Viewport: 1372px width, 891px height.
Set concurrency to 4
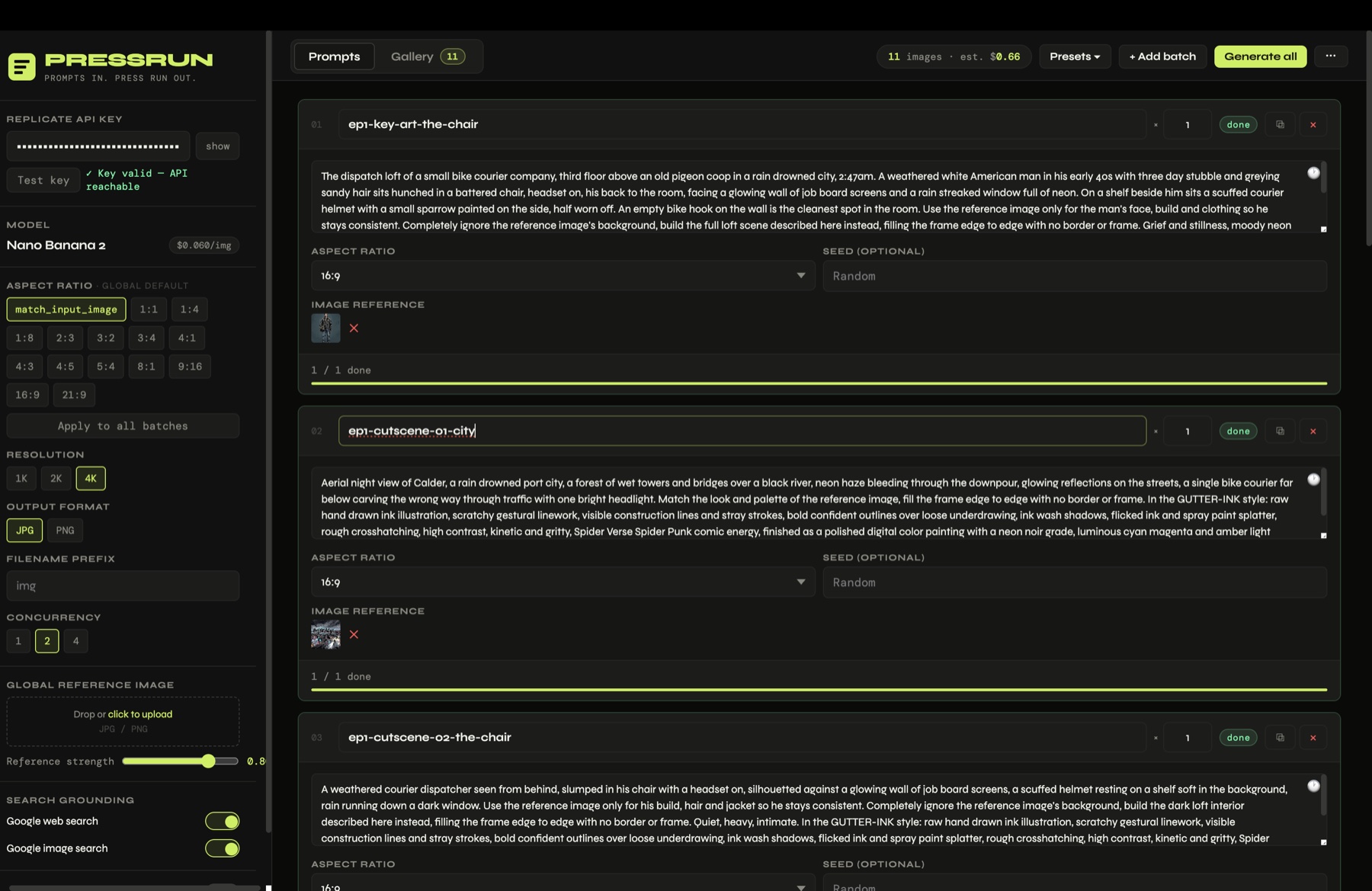point(75,641)
